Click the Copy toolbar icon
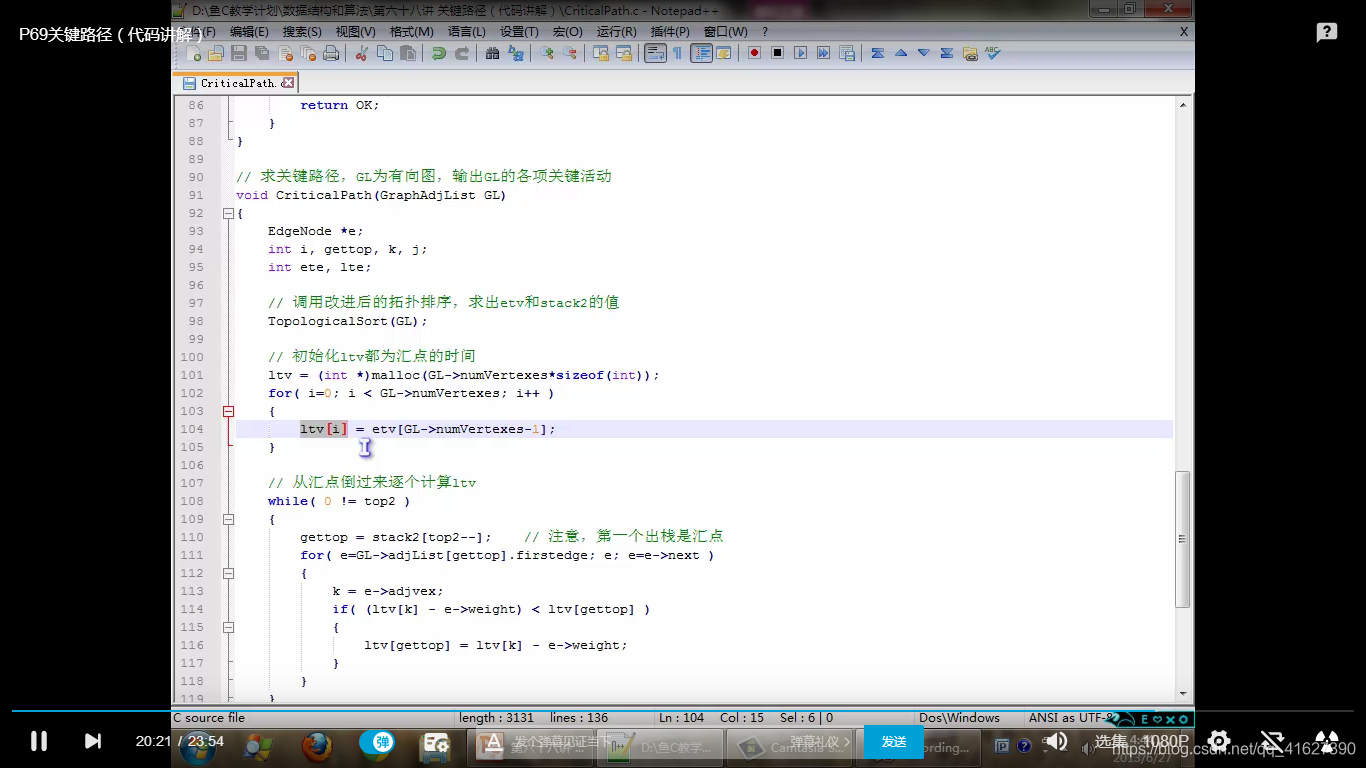This screenshot has height=768, width=1366. pyautogui.click(x=385, y=53)
